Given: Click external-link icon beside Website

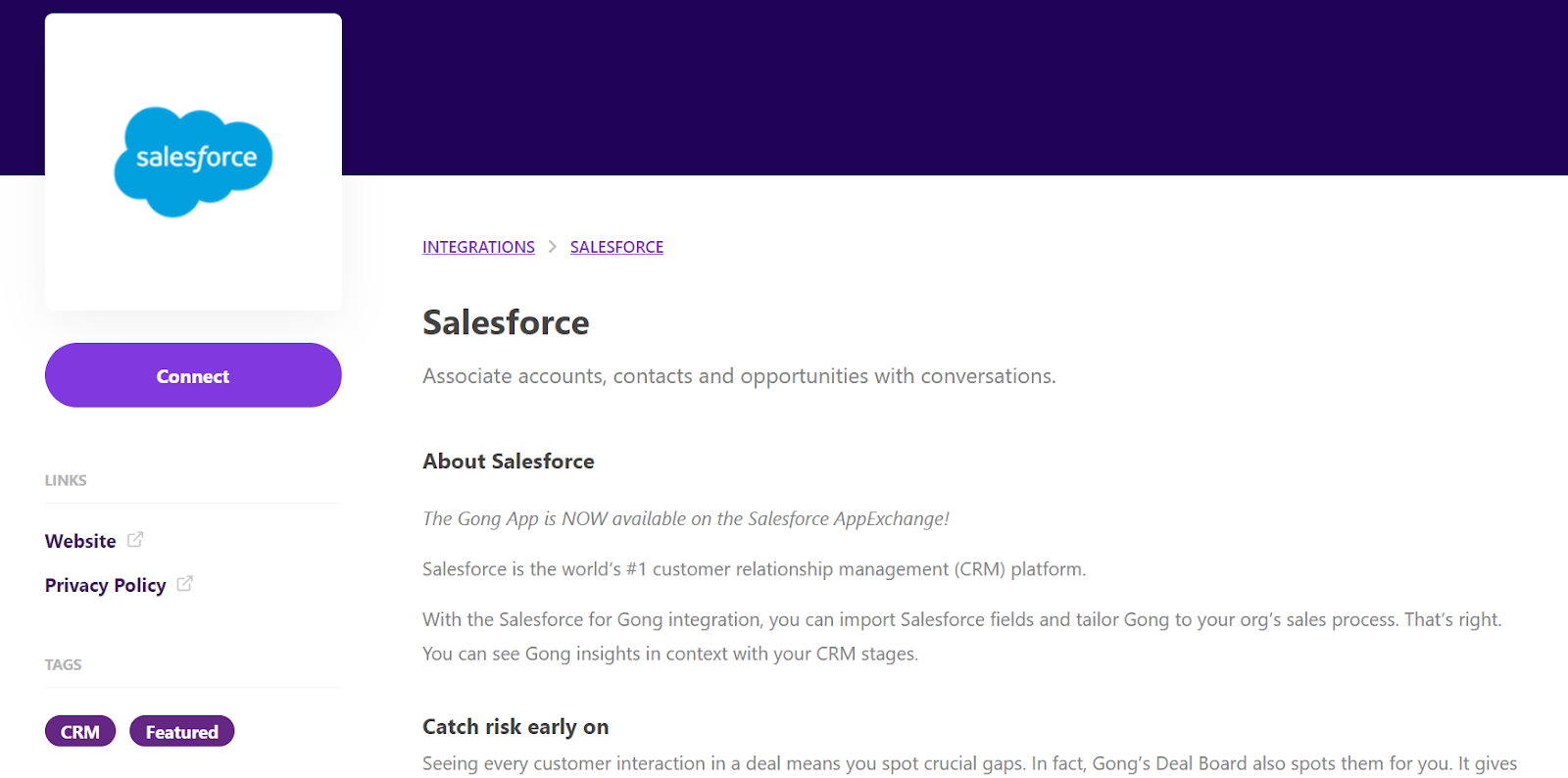Looking at the screenshot, I should (135, 539).
